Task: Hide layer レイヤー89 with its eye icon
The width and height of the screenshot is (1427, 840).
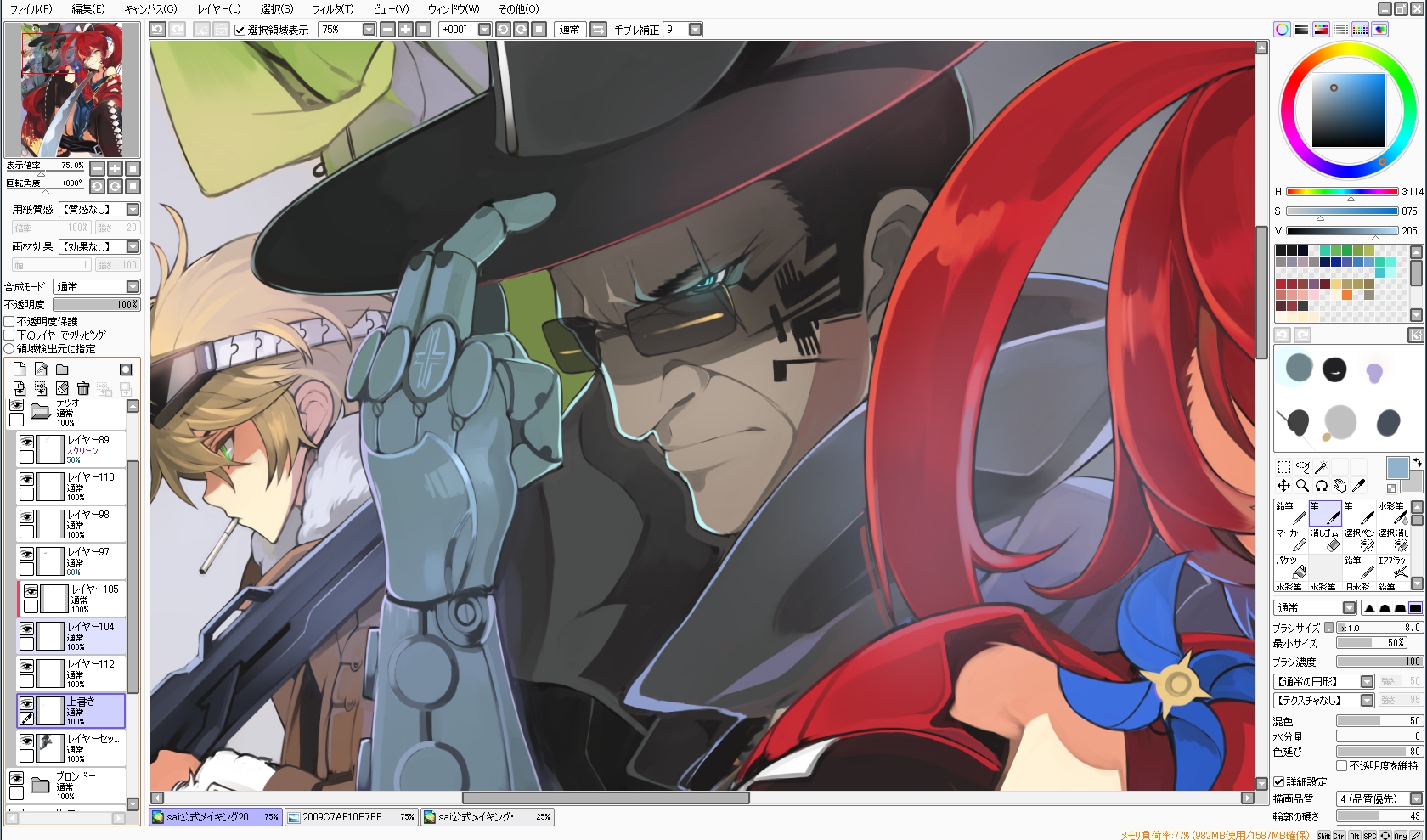Action: [27, 442]
